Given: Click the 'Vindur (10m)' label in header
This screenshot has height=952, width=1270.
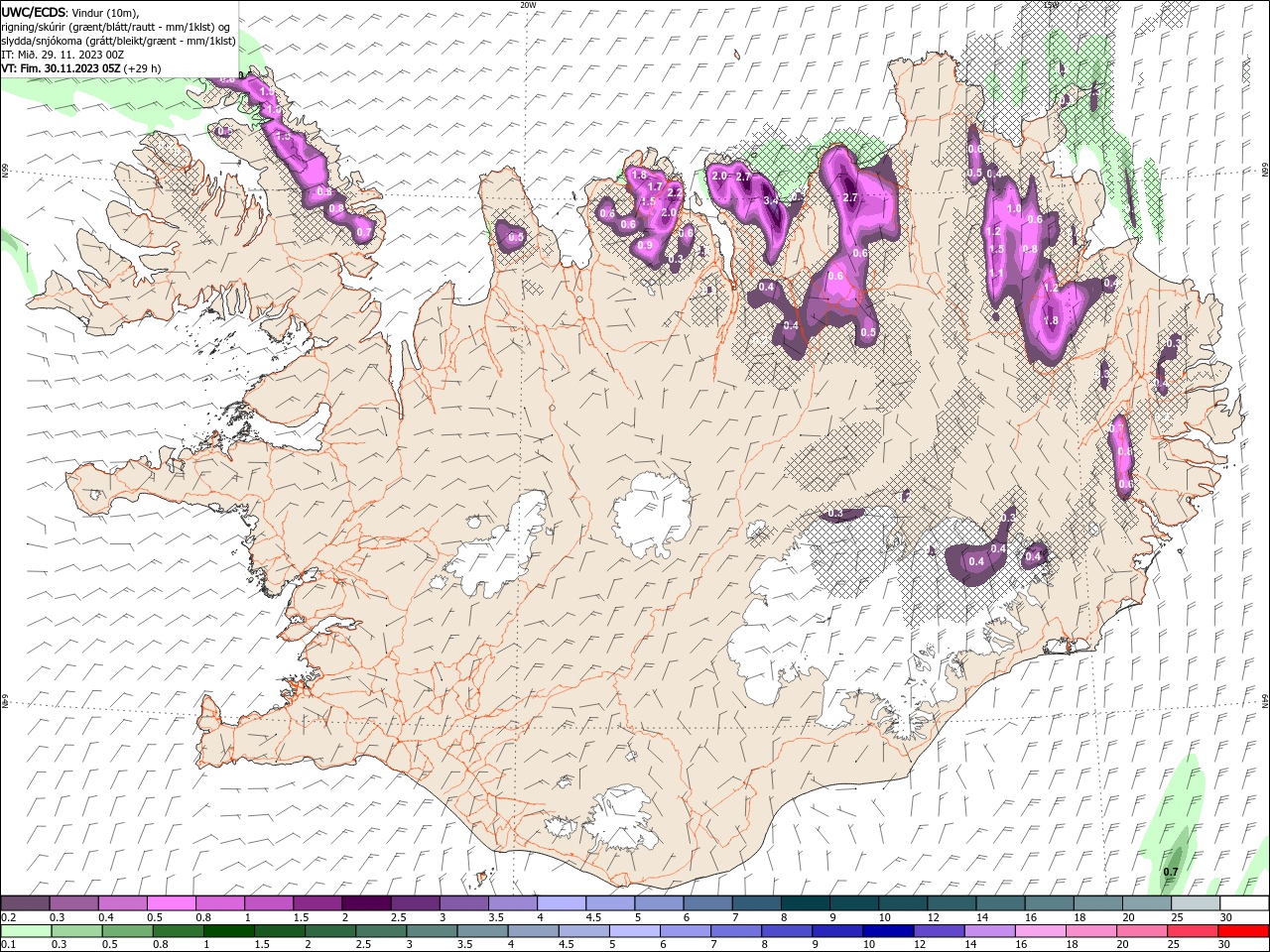Looking at the screenshot, I should point(105,12).
